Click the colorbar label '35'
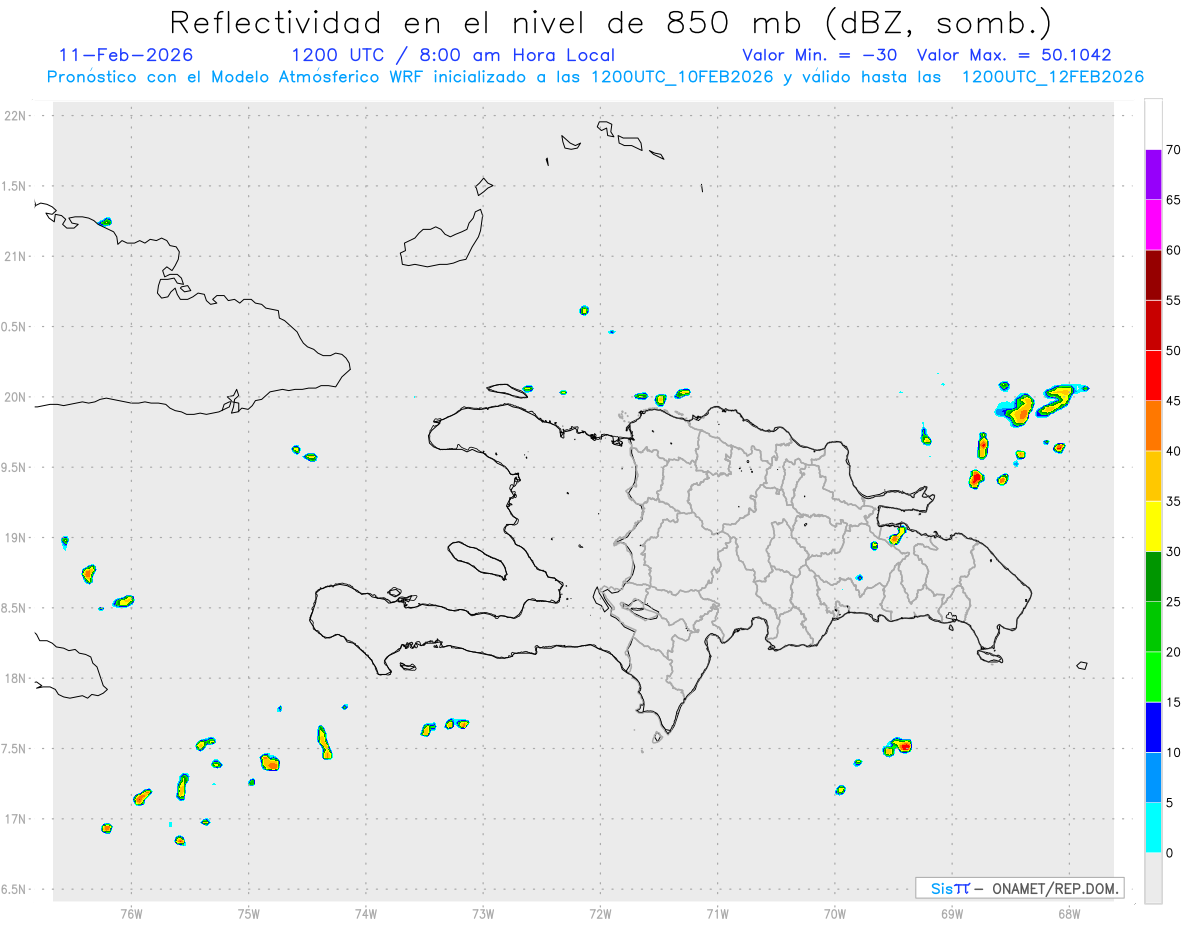This screenshot has height=927, width=1200. click(1173, 501)
